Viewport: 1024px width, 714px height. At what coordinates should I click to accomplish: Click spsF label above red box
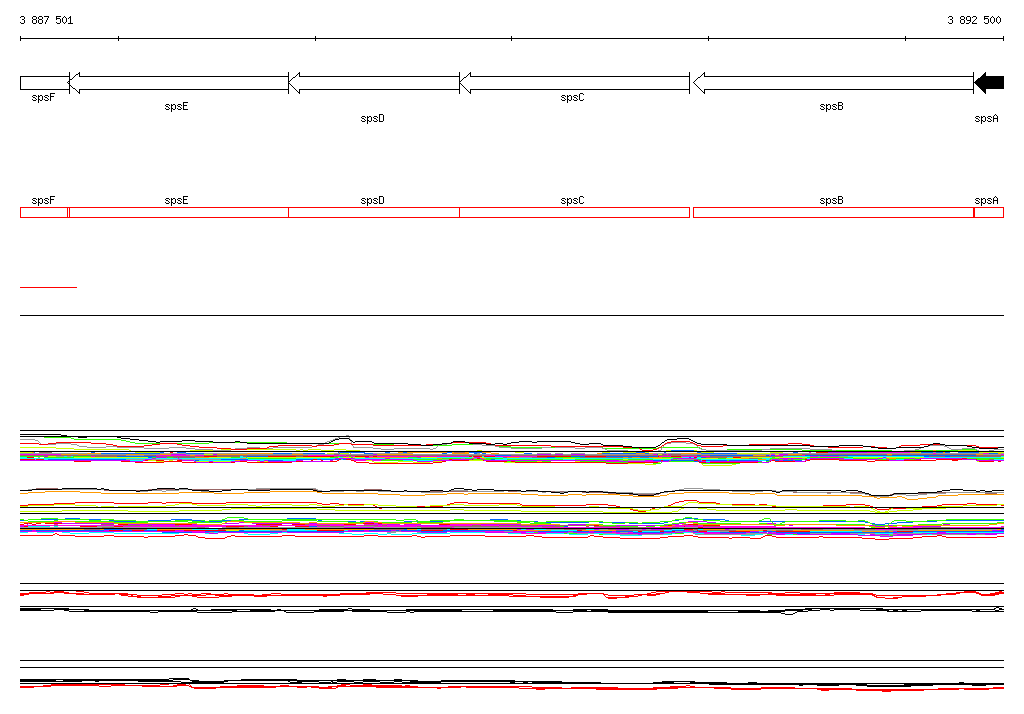[x=43, y=201]
